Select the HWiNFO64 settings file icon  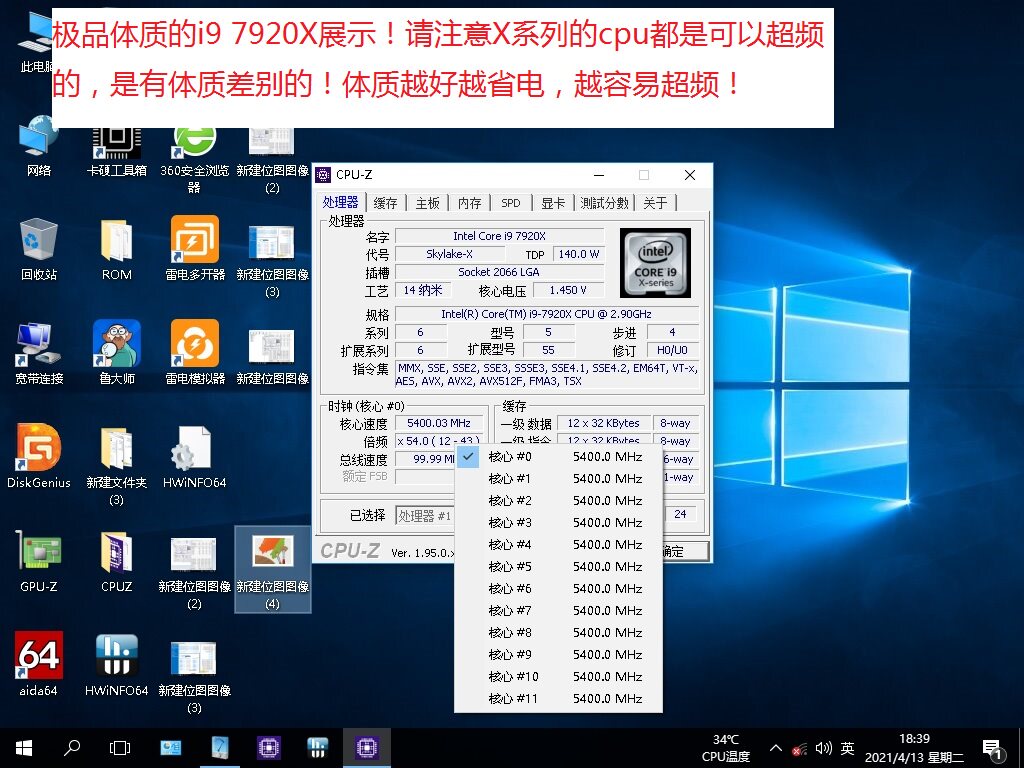(x=194, y=457)
